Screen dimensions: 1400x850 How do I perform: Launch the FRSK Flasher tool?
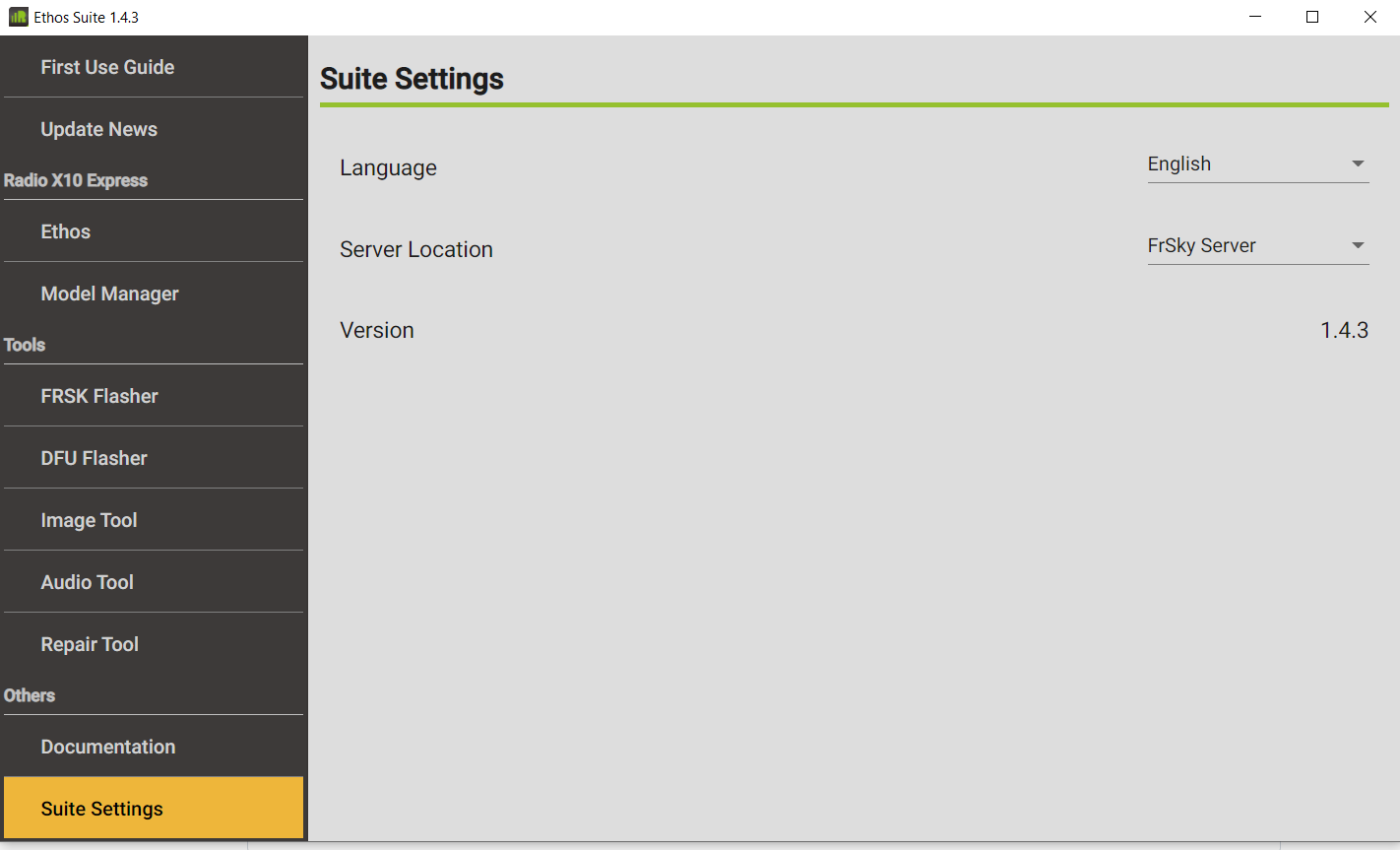98,396
